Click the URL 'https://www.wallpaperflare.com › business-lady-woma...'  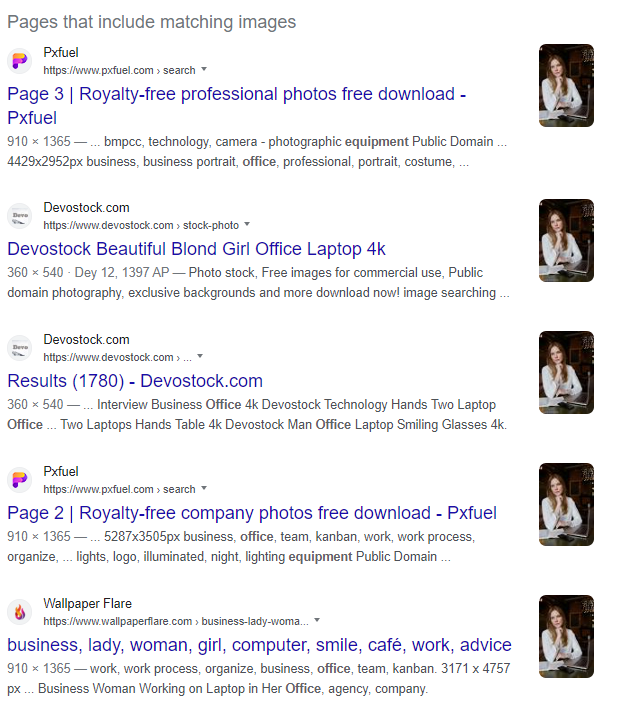(x=176, y=621)
